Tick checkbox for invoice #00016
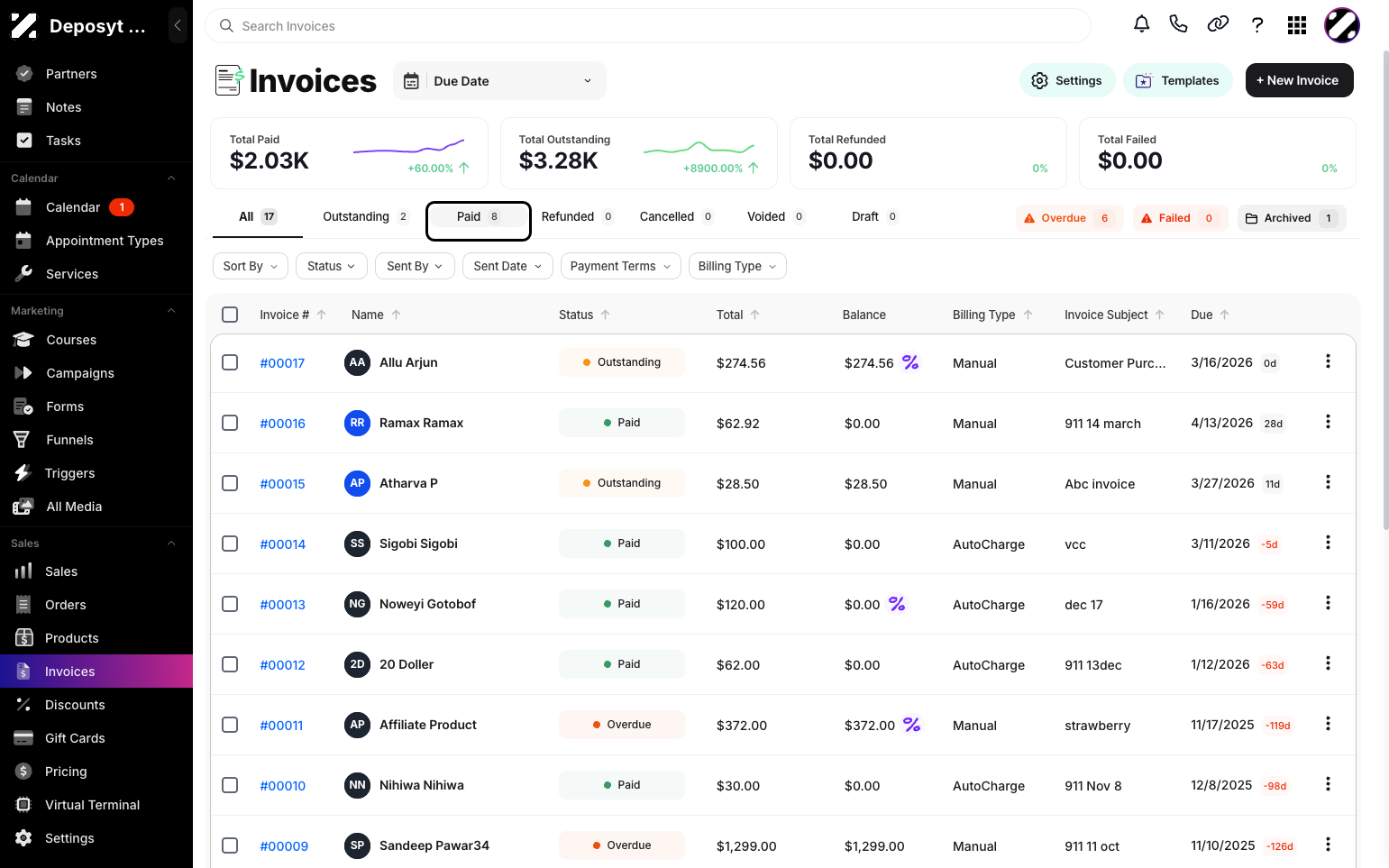 [230, 423]
